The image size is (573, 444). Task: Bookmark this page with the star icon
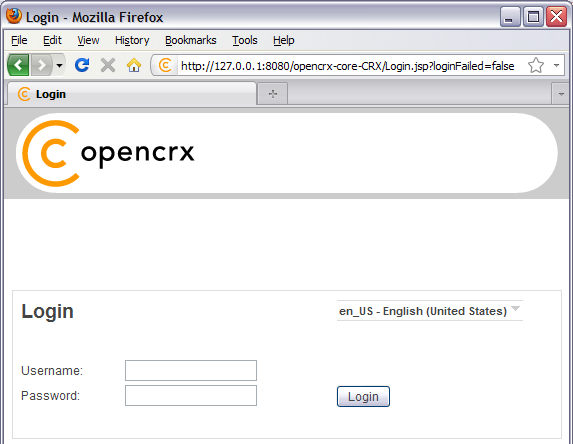[536, 66]
